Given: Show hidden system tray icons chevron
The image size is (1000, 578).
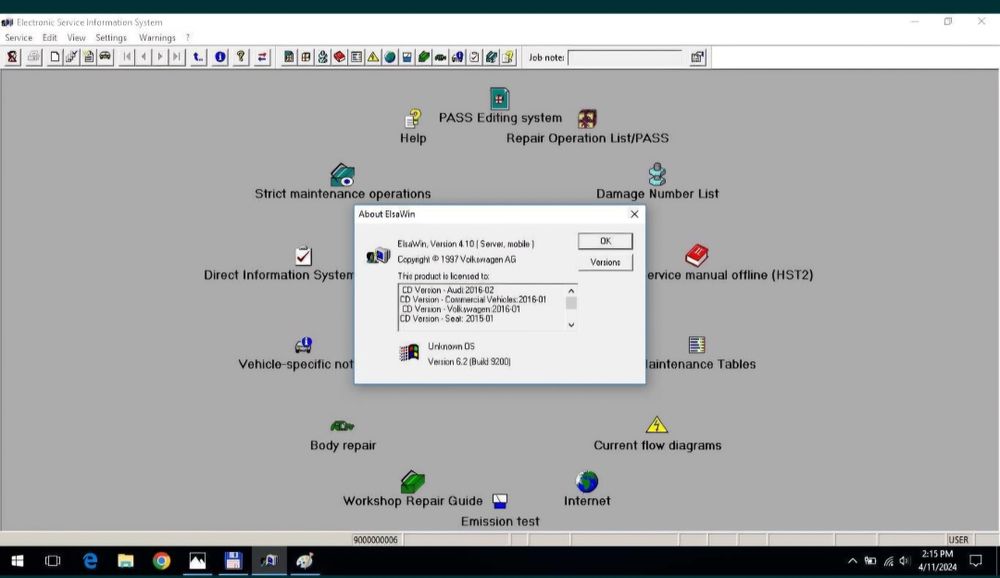Looking at the screenshot, I should [852, 561].
